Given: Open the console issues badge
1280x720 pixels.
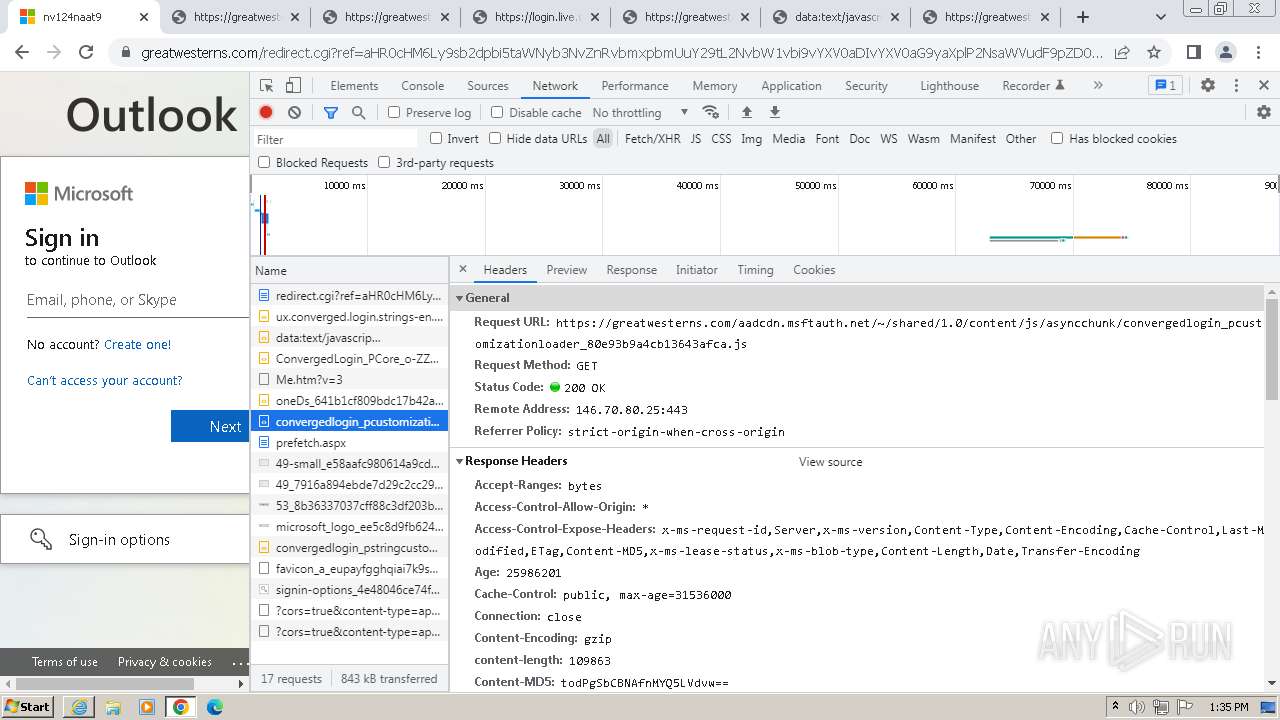Looking at the screenshot, I should (x=1164, y=86).
